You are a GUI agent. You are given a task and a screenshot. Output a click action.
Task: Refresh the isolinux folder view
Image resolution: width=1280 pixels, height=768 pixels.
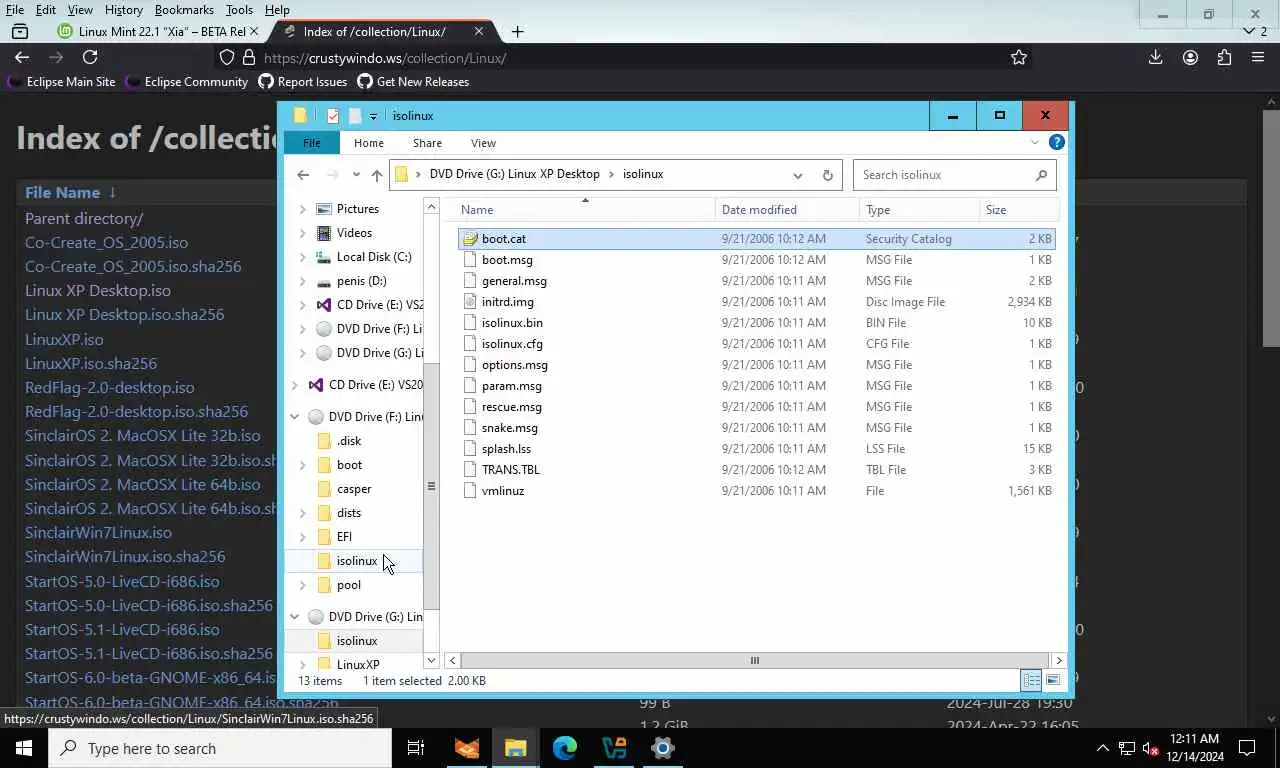click(827, 175)
